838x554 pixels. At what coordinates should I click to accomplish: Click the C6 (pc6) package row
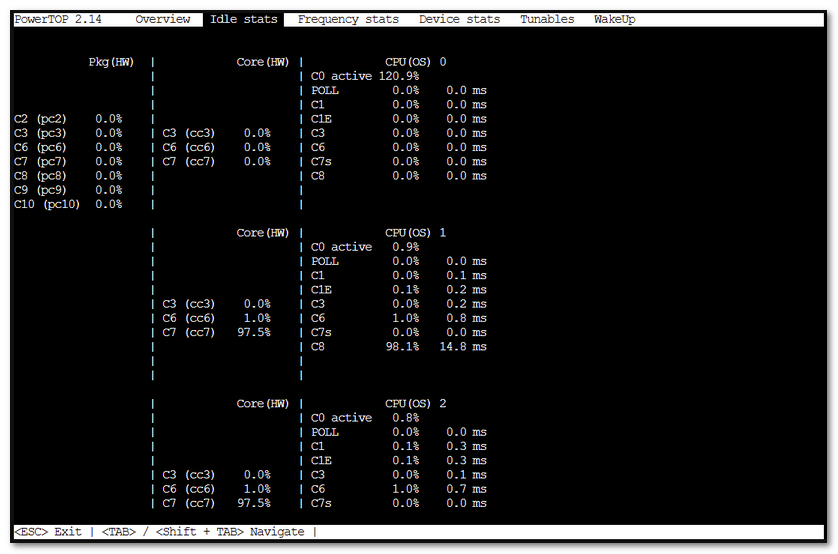coord(68,147)
